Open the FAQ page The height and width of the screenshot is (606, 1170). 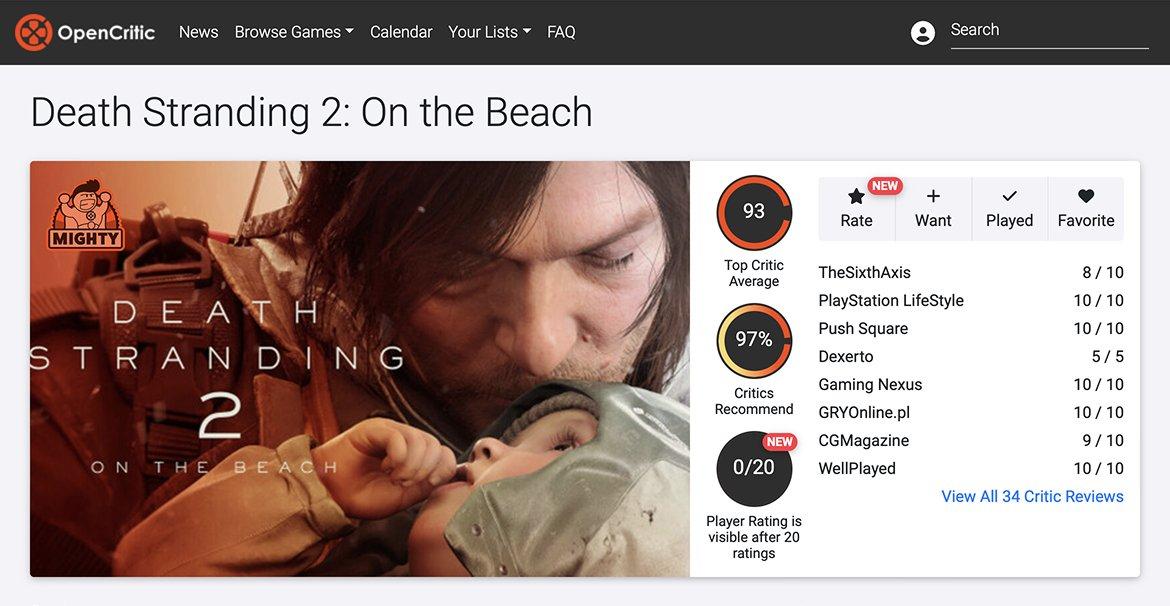[561, 32]
